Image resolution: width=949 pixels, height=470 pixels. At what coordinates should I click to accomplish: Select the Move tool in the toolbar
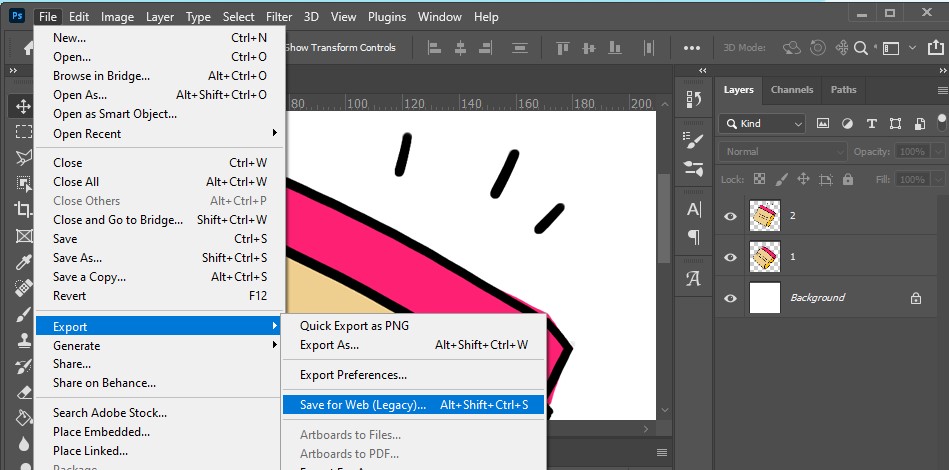tap(22, 107)
